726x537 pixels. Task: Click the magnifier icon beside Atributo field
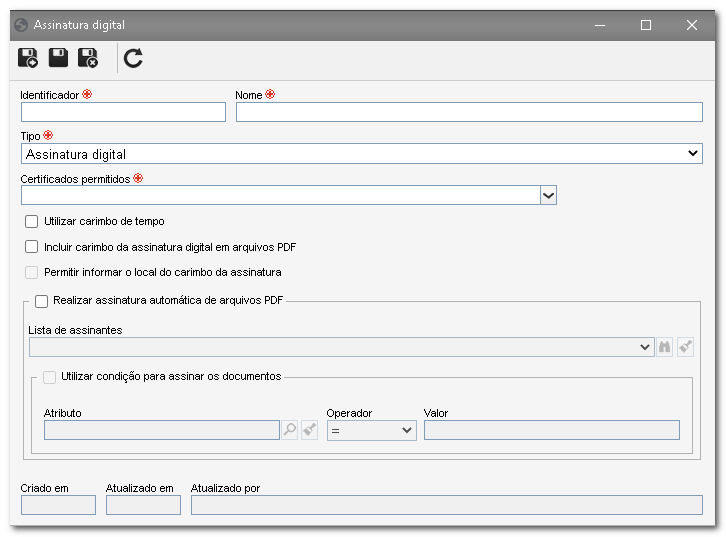click(x=290, y=430)
